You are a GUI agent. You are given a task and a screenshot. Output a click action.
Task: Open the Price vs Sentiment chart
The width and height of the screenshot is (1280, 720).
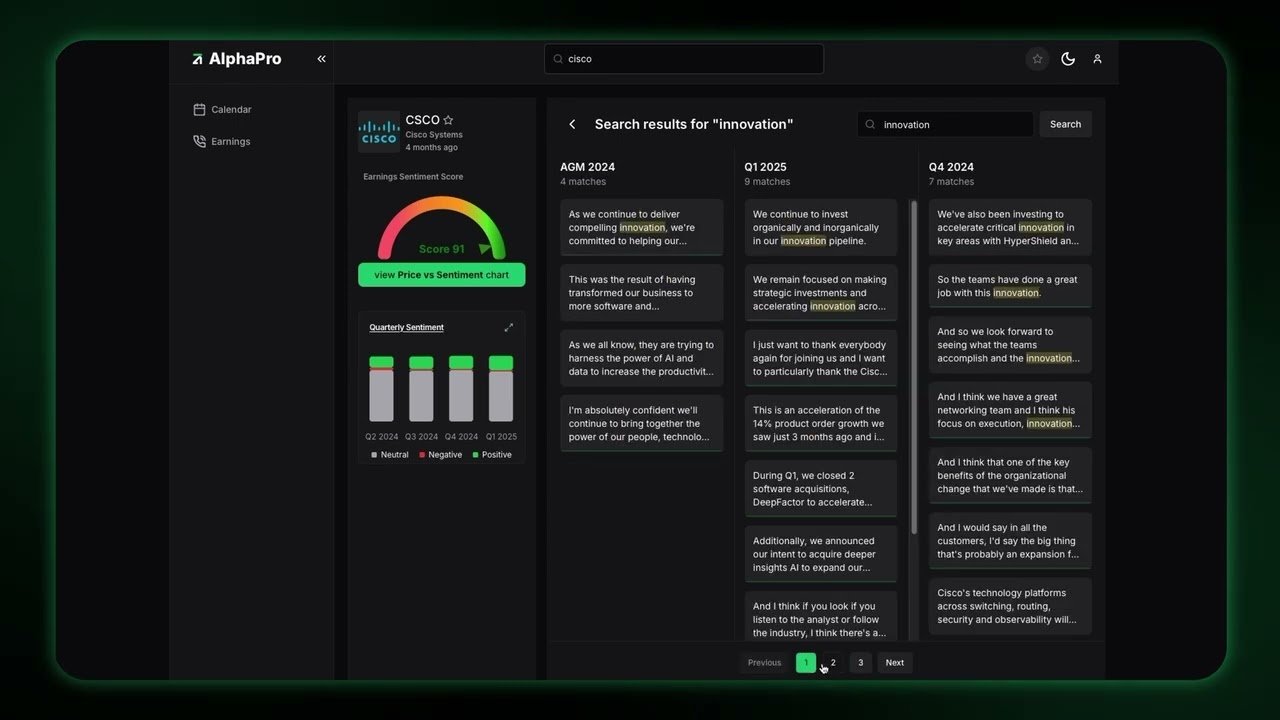(x=441, y=275)
